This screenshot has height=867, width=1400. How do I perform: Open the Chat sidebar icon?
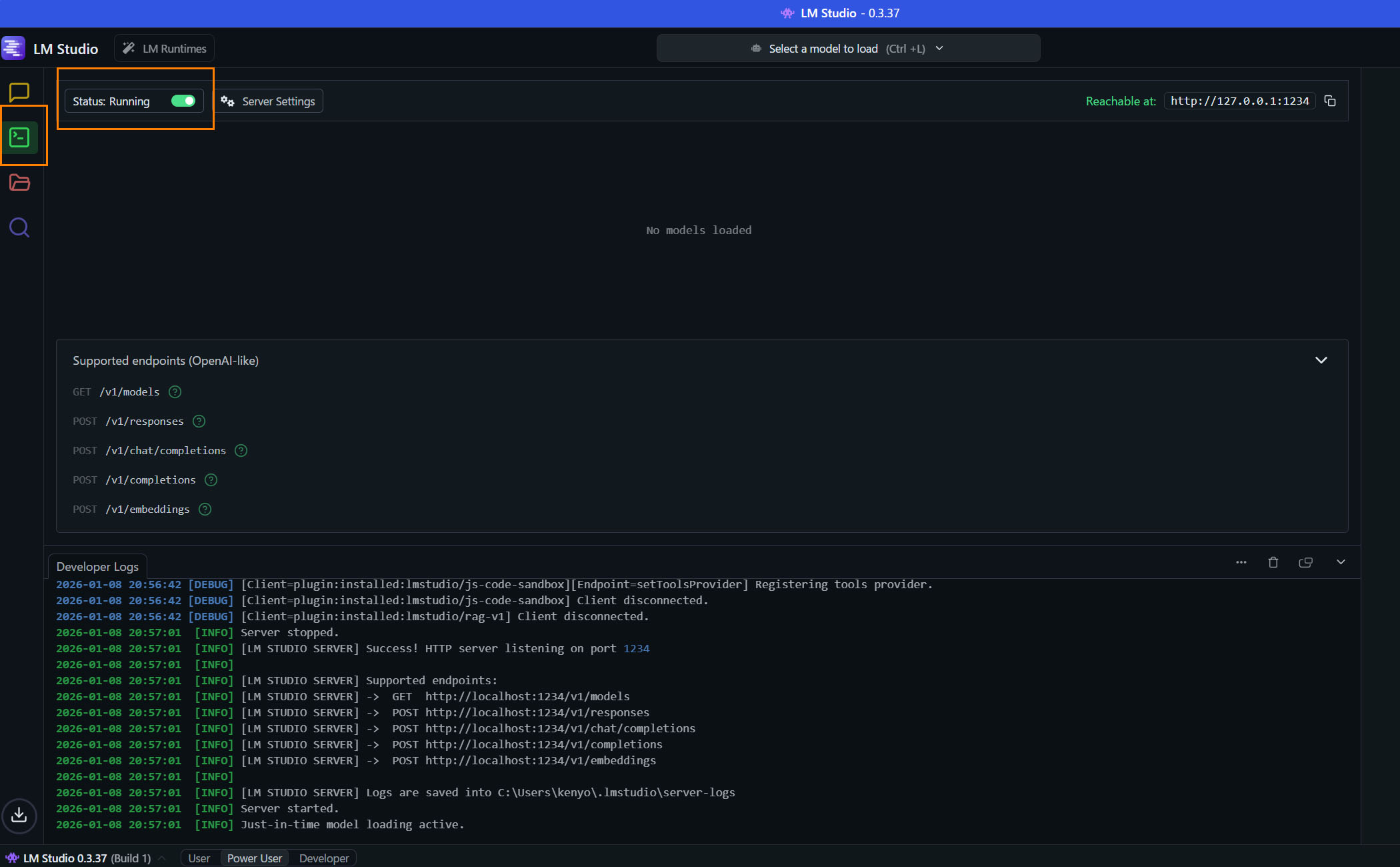click(19, 92)
